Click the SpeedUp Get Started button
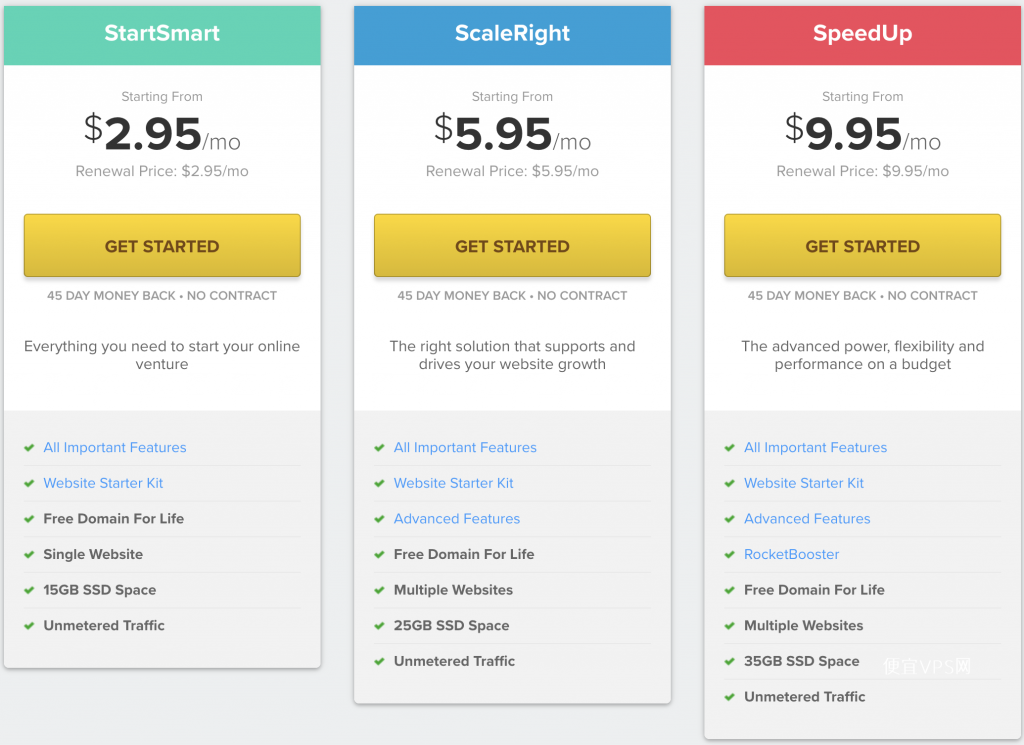The image size is (1024, 745). 862,246
